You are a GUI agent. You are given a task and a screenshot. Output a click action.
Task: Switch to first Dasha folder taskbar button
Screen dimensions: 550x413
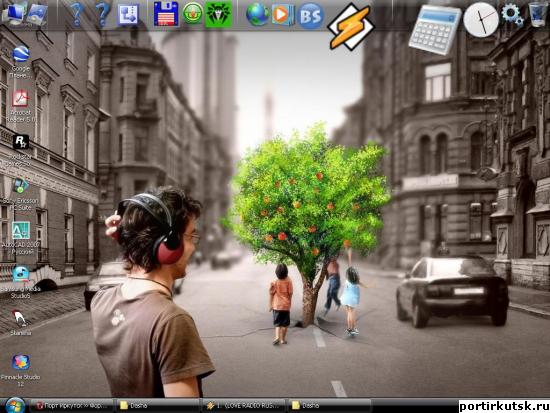pos(157,406)
